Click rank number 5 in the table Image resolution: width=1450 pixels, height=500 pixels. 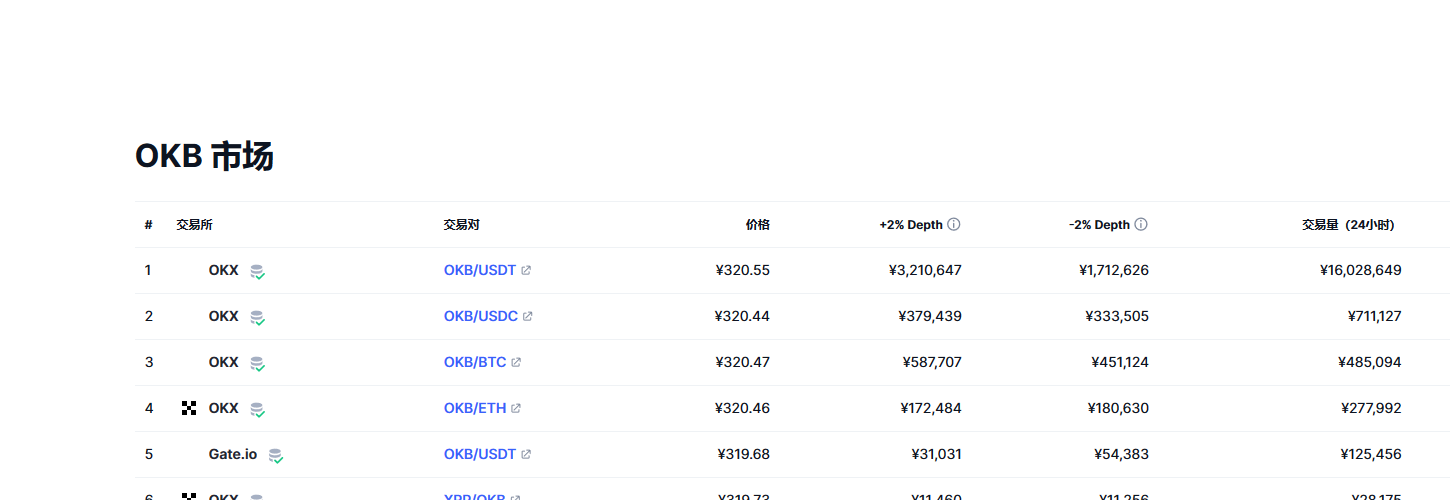pos(149,454)
